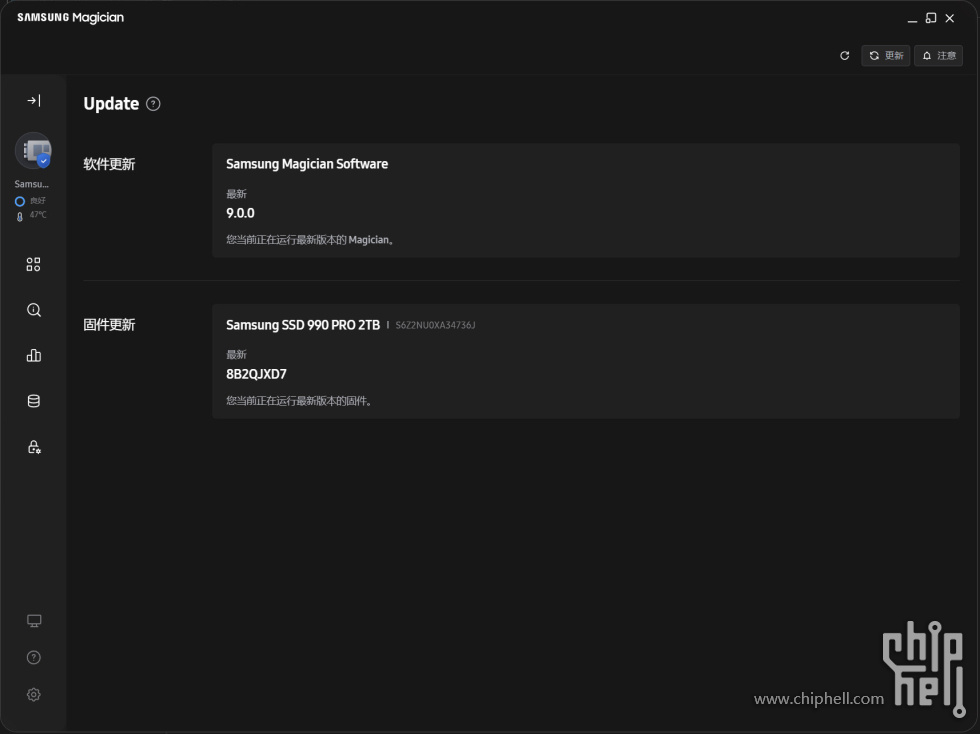Open the data management disk icon
Viewport: 980px width, 734px height.
[33, 401]
